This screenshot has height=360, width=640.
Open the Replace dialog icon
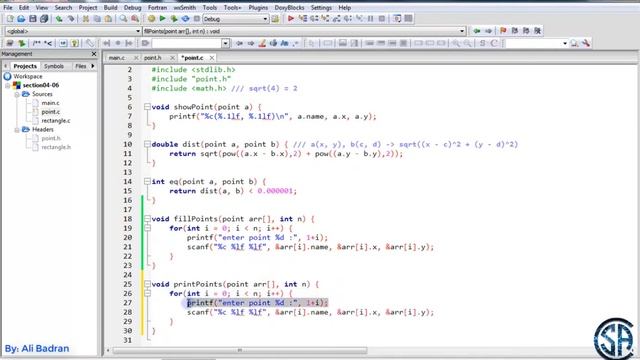coord(135,19)
